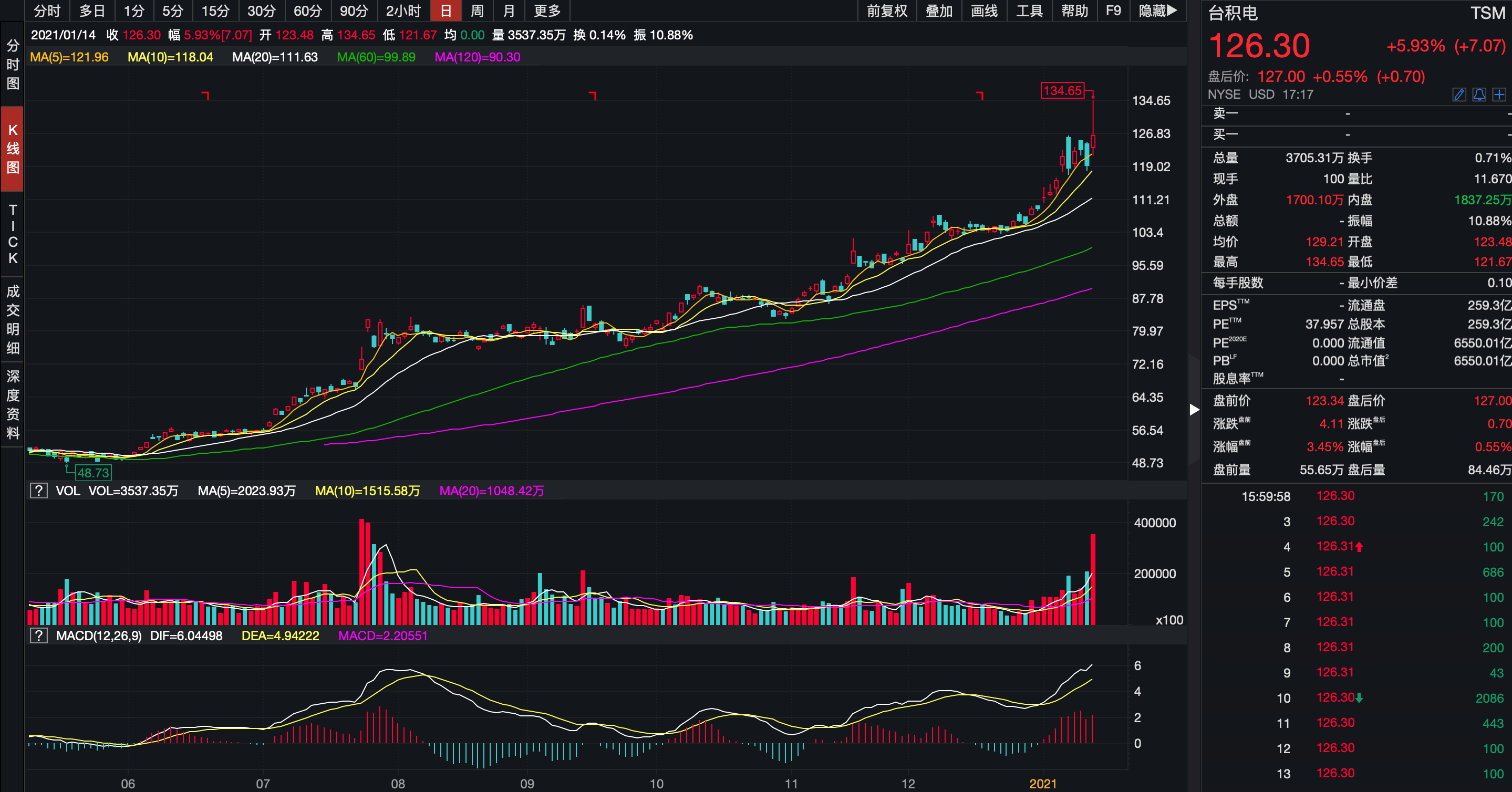Toggle the MA(120) moving average label
This screenshot has height=792, width=1512.
(x=477, y=57)
